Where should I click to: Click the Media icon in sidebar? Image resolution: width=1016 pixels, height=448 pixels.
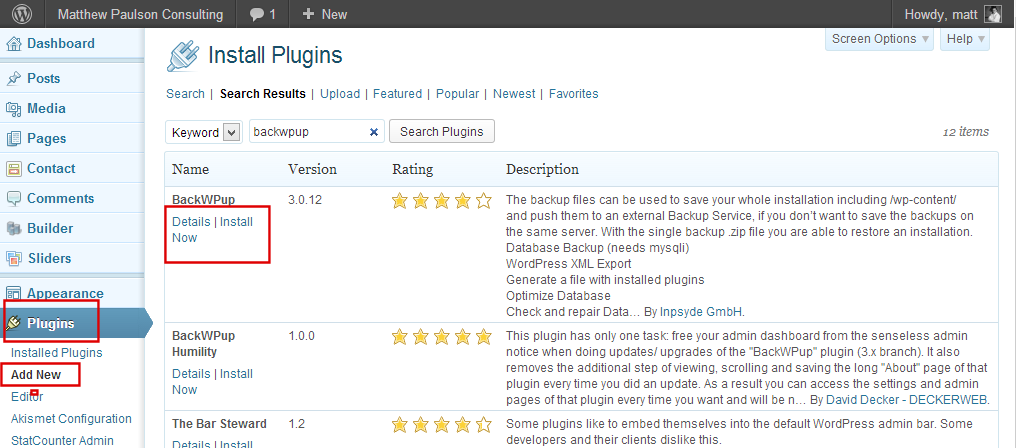(x=14, y=109)
